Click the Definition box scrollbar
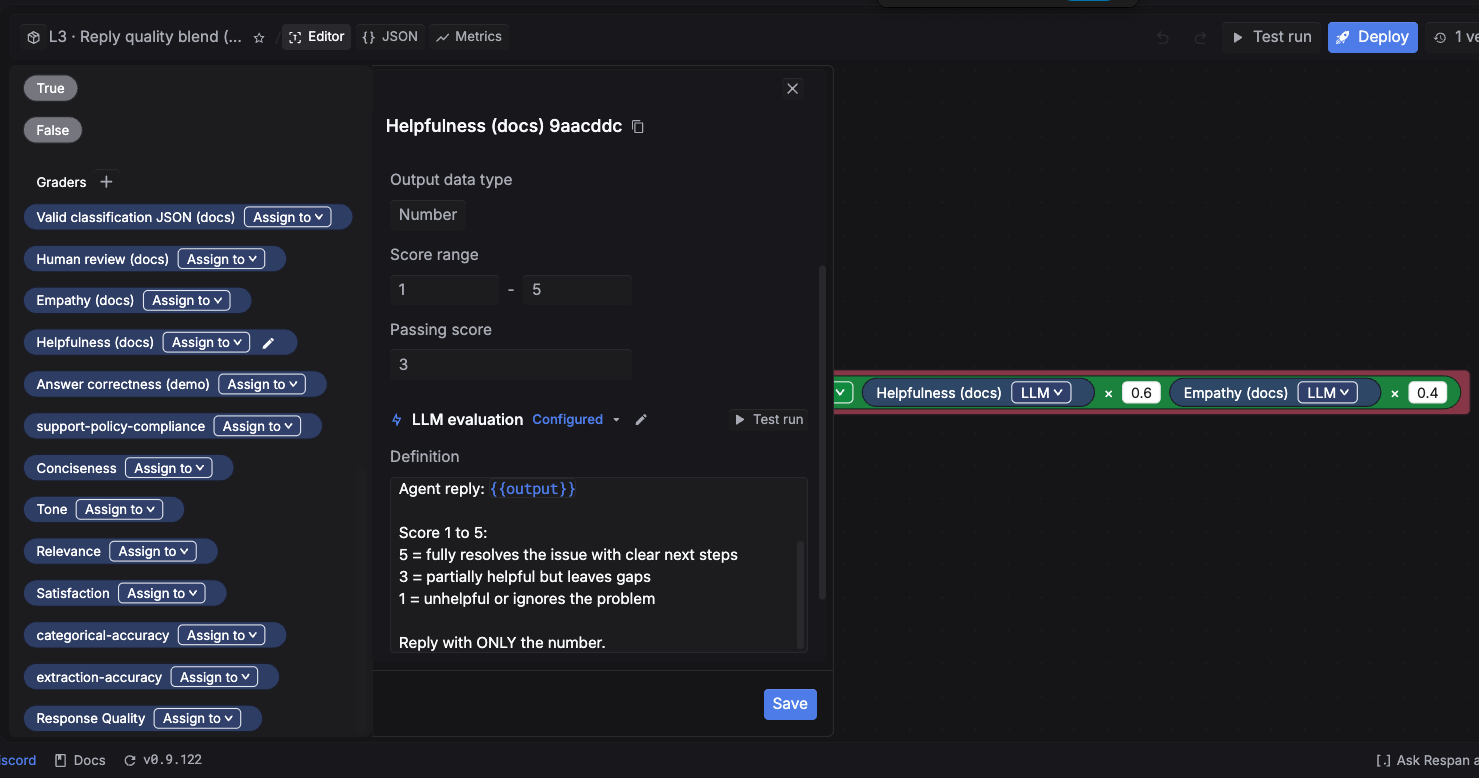 click(800, 595)
